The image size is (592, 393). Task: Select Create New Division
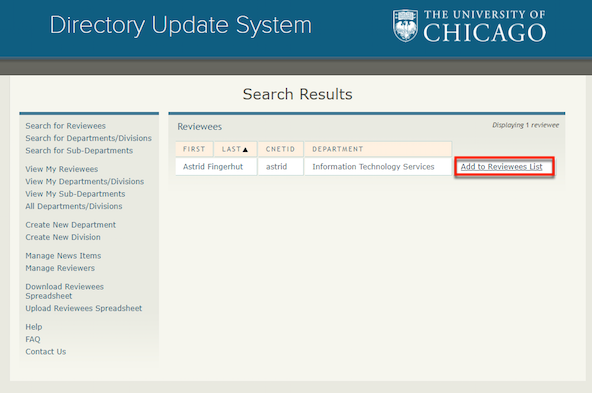point(63,237)
